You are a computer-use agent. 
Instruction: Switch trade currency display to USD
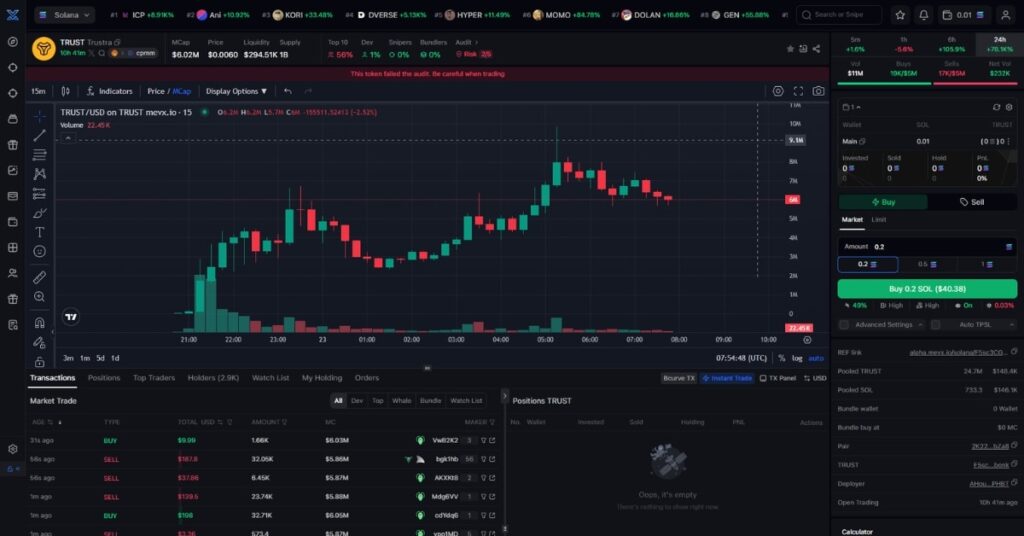(815, 378)
